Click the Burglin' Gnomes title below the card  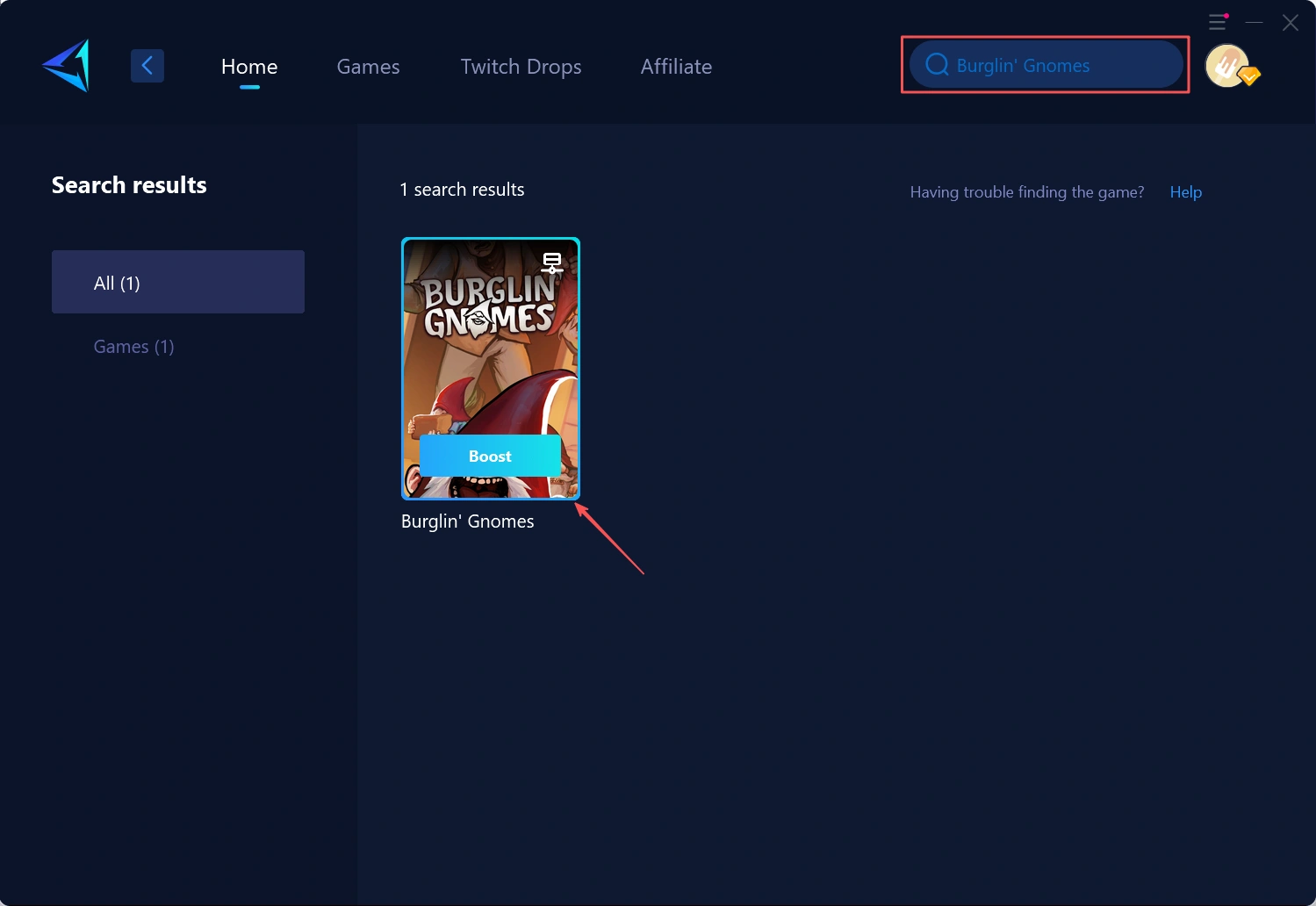(467, 521)
